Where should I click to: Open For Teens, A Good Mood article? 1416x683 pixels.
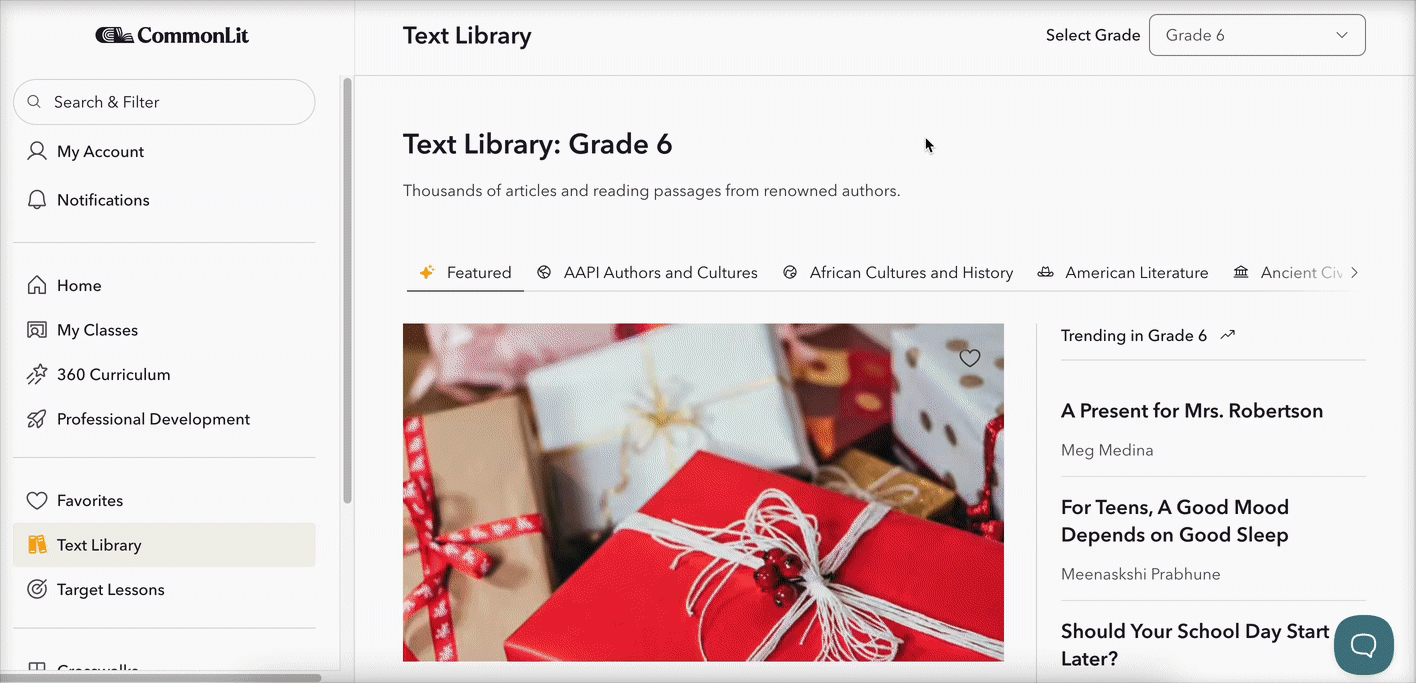tap(1175, 521)
